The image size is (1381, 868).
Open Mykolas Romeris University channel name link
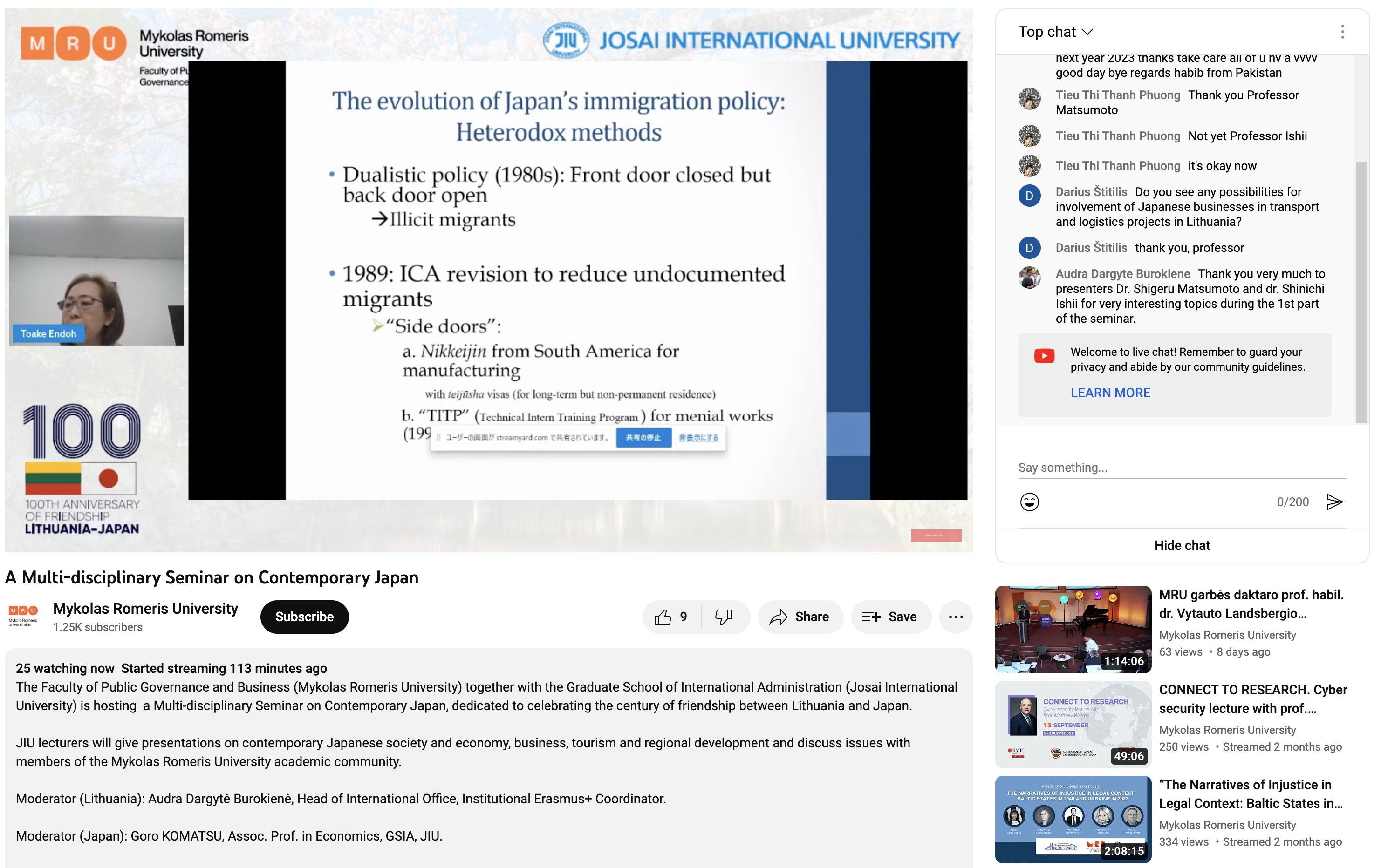[145, 609]
